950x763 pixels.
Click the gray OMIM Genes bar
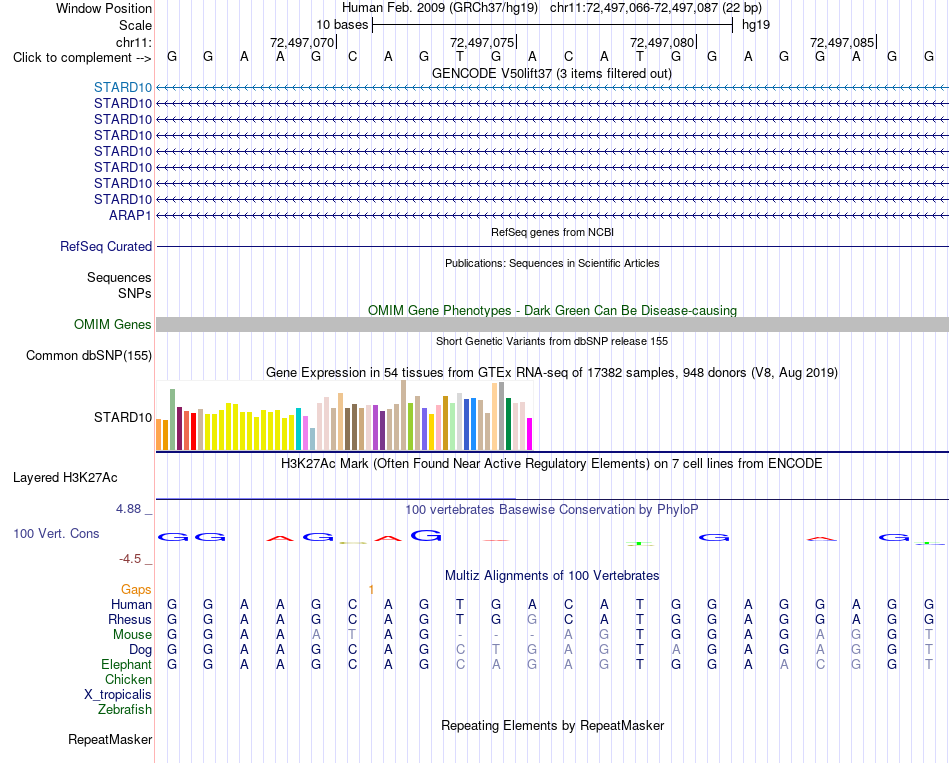pos(553,324)
